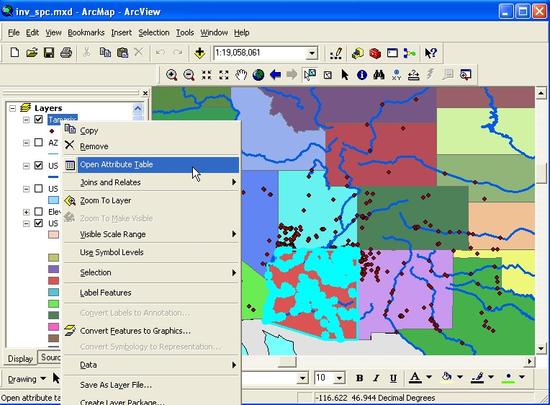The image size is (550, 405).
Task: Open the Drawing menu dropdown
Action: coord(27,379)
